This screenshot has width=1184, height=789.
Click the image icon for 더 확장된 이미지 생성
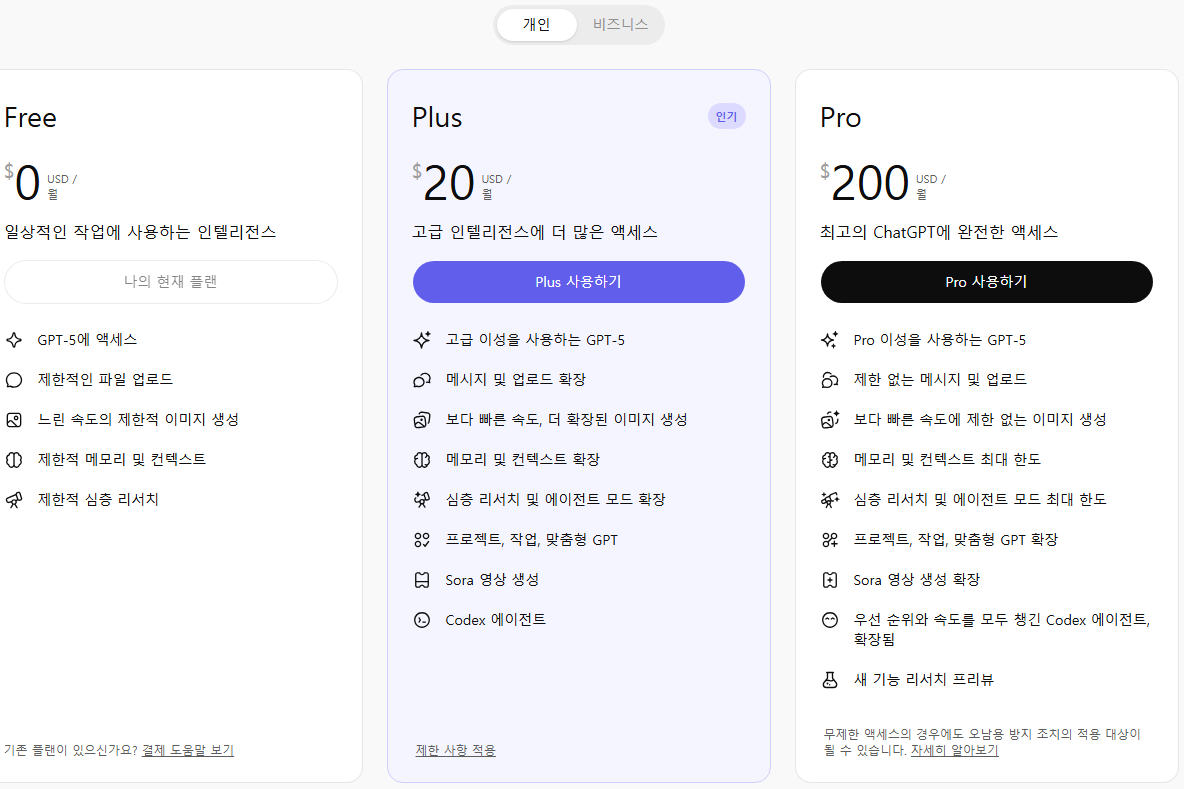tap(422, 420)
